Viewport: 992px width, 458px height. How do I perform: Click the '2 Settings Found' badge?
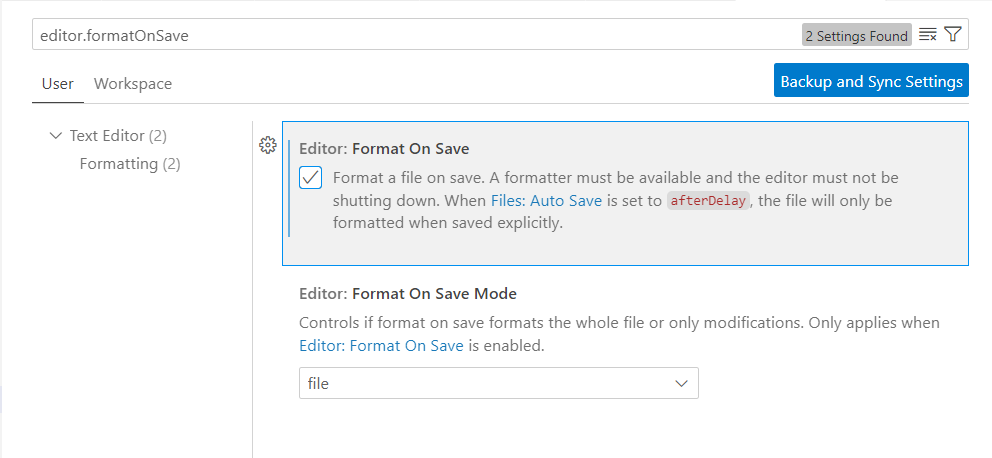856,35
